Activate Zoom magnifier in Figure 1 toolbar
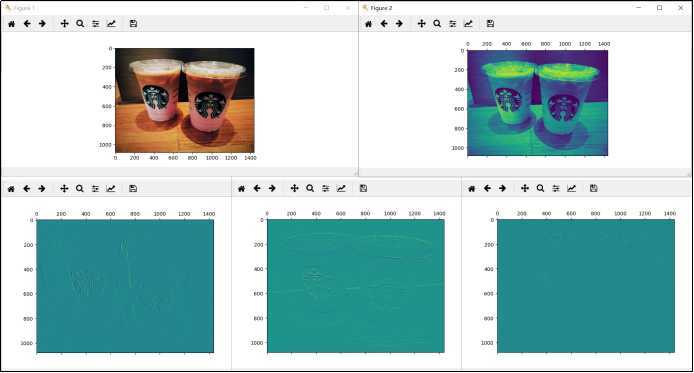Image resolution: width=694 pixels, height=373 pixels. 80,24
